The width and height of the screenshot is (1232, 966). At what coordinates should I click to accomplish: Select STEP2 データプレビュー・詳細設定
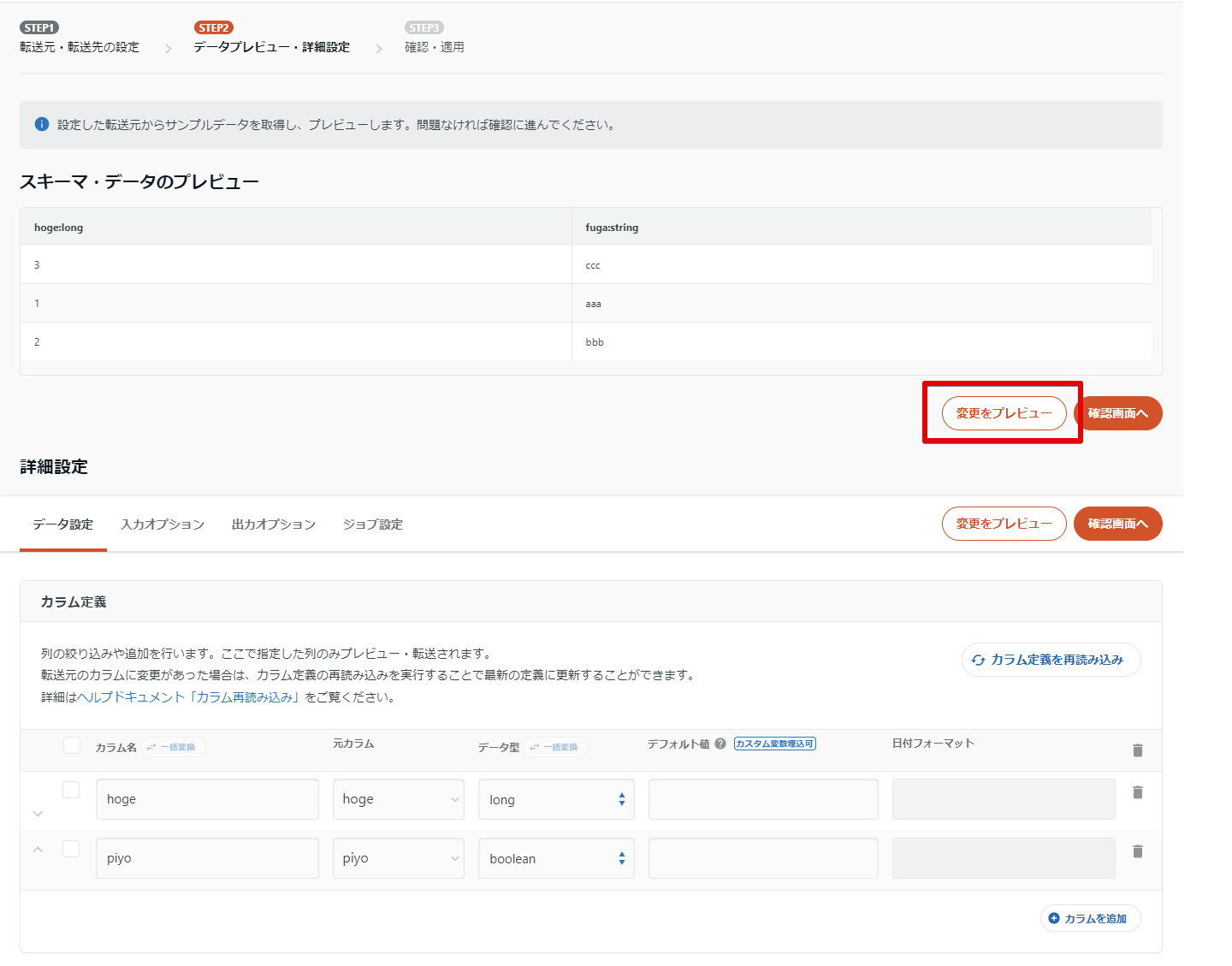coord(271,39)
